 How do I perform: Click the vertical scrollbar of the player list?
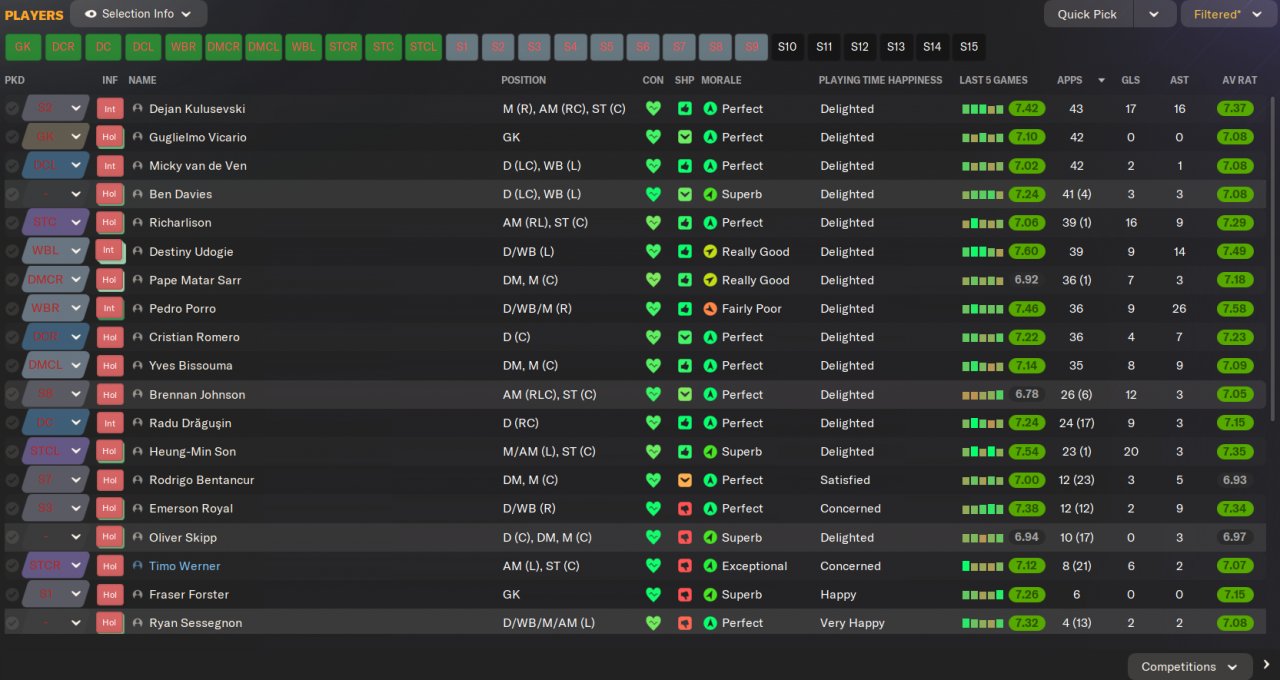(x=1274, y=260)
